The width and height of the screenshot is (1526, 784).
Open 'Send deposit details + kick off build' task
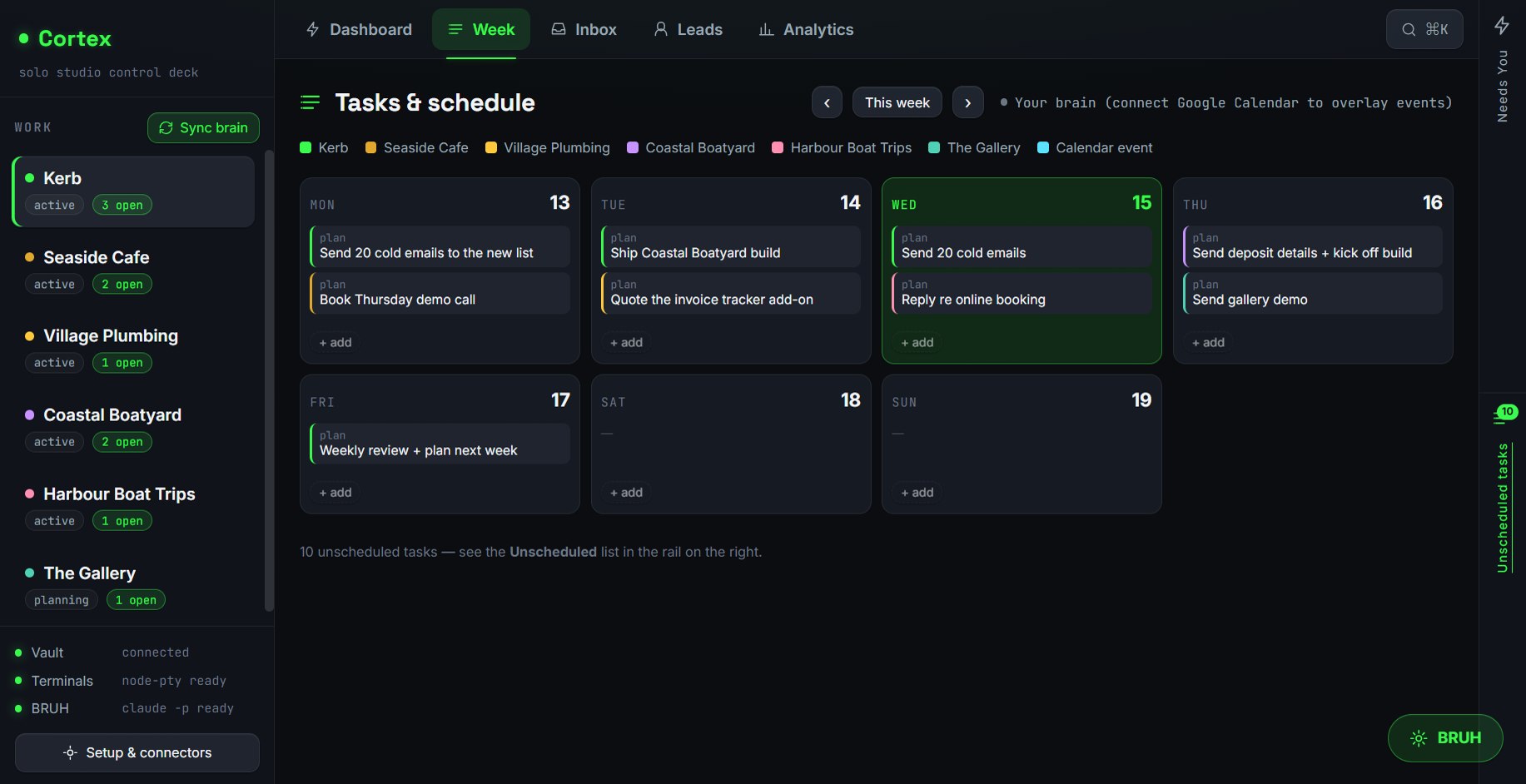(1313, 246)
